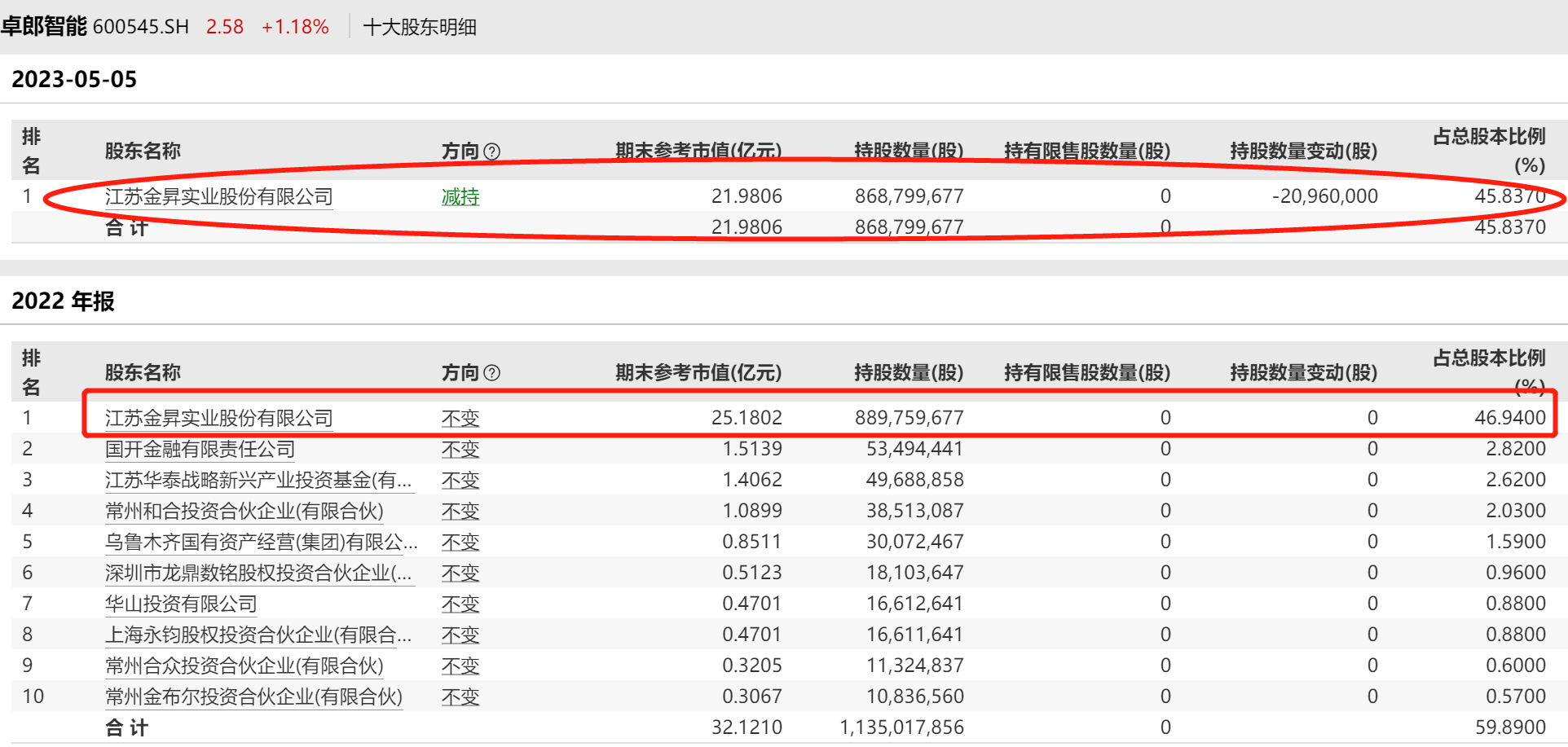Click total market value 32.1210
Screen dimensions: 1568x747
coord(747,727)
